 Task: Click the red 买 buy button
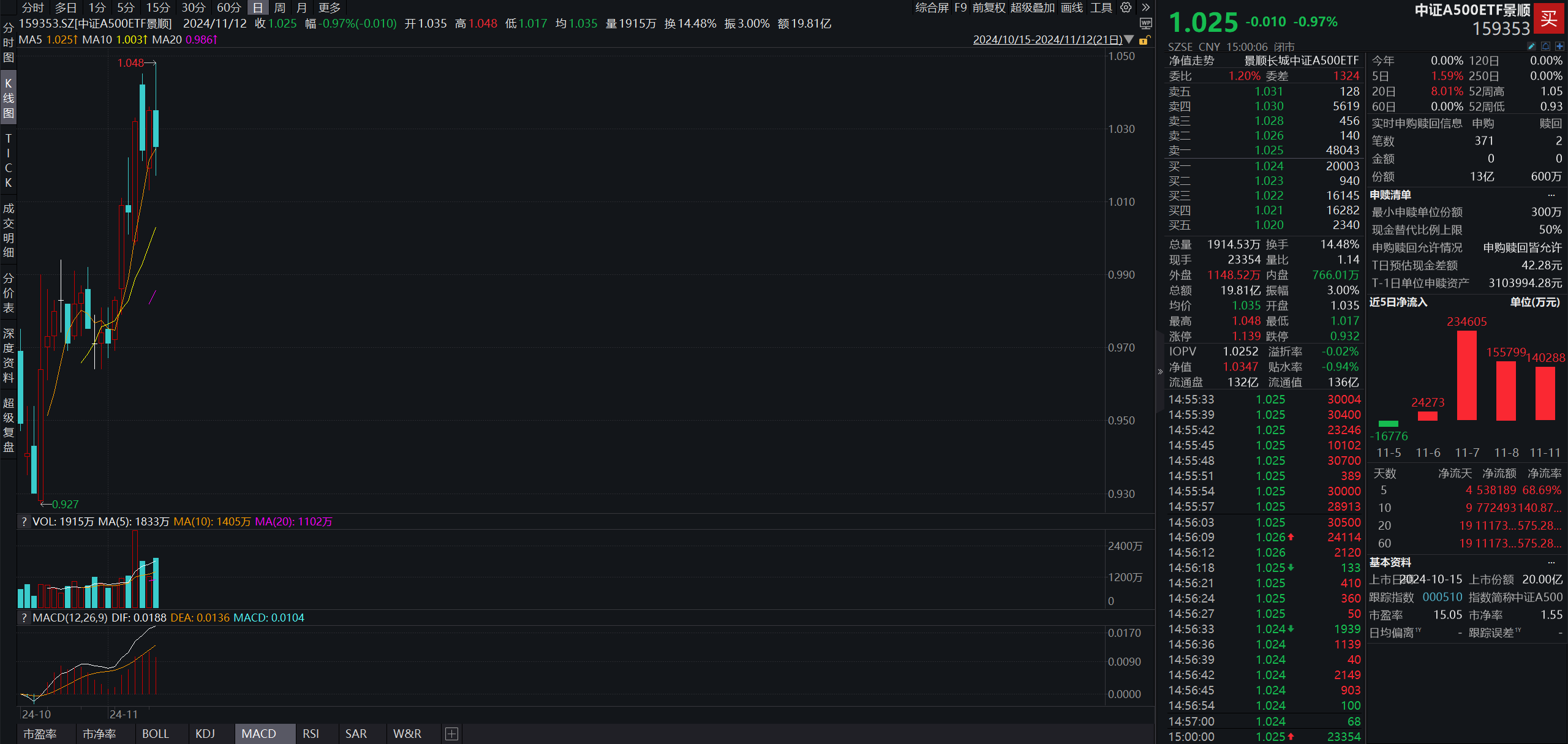[x=1549, y=18]
